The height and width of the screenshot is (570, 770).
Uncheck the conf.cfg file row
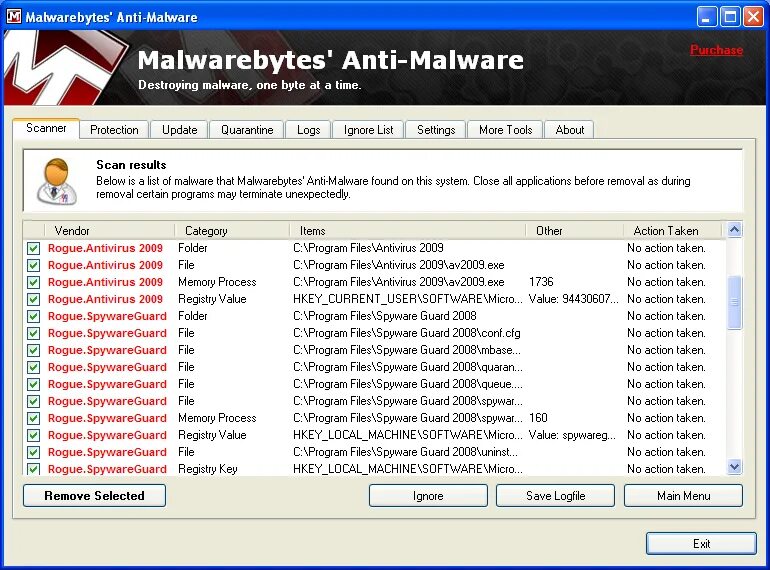pos(33,333)
